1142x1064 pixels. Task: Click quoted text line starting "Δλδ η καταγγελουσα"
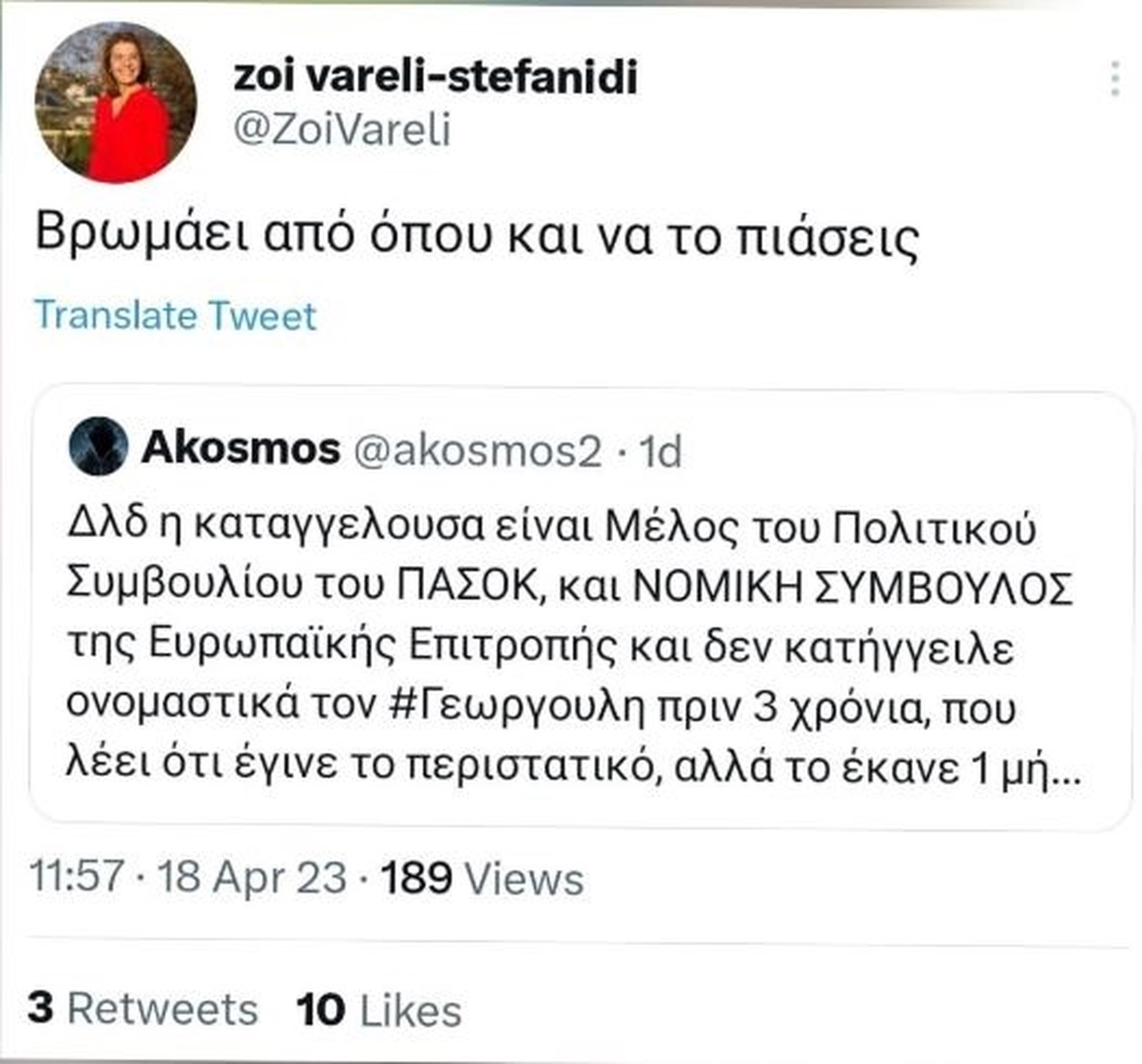(x=552, y=528)
